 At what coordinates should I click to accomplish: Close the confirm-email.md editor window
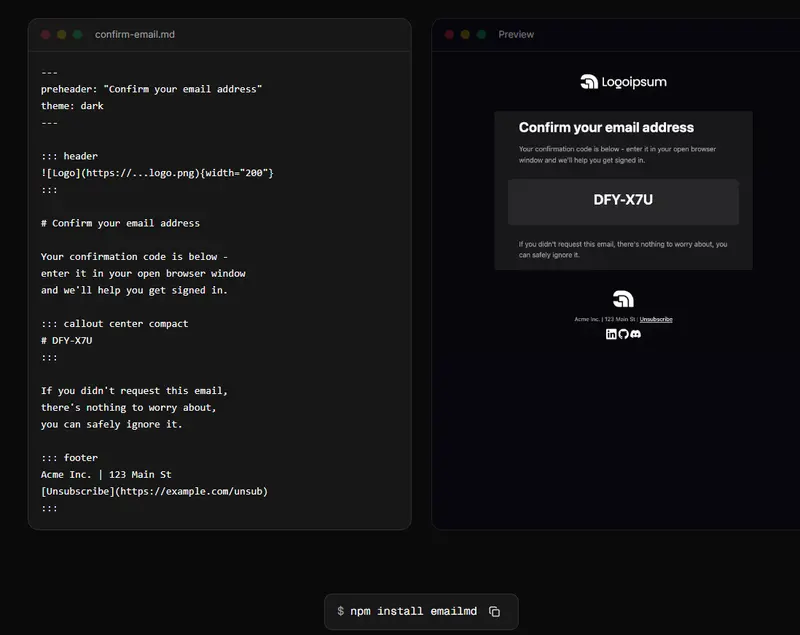coord(46,35)
